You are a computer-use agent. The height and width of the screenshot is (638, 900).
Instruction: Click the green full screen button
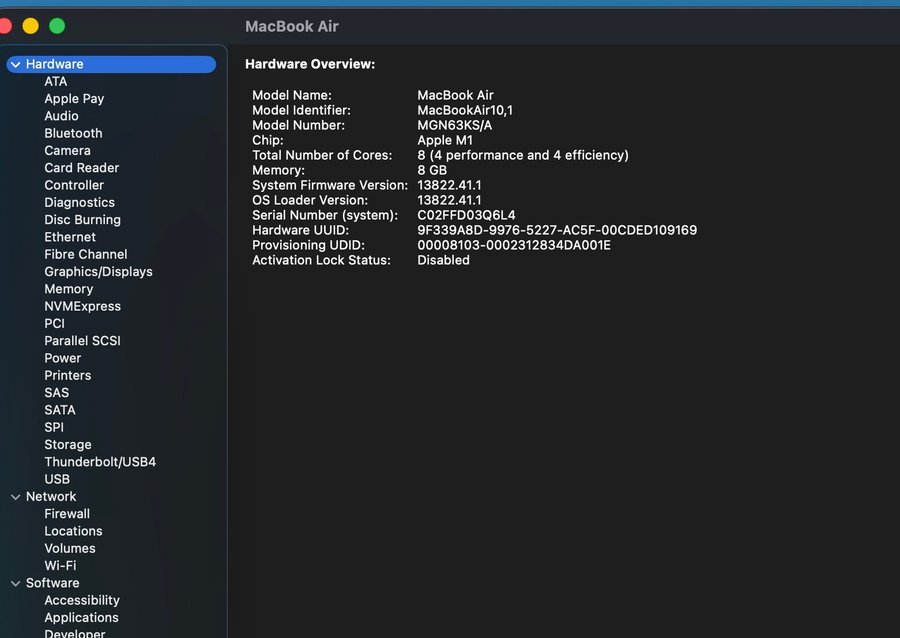pos(57,26)
